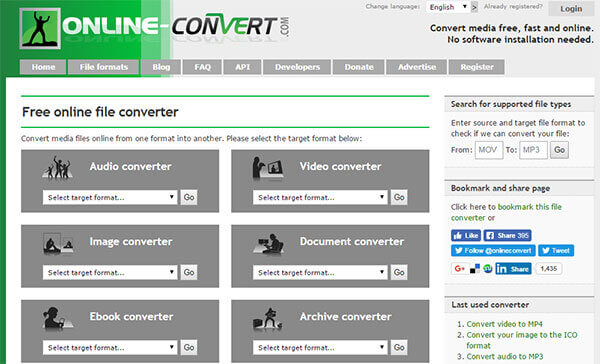This screenshot has height=364, width=600.
Task: Click the To format input field
Action: tap(533, 150)
